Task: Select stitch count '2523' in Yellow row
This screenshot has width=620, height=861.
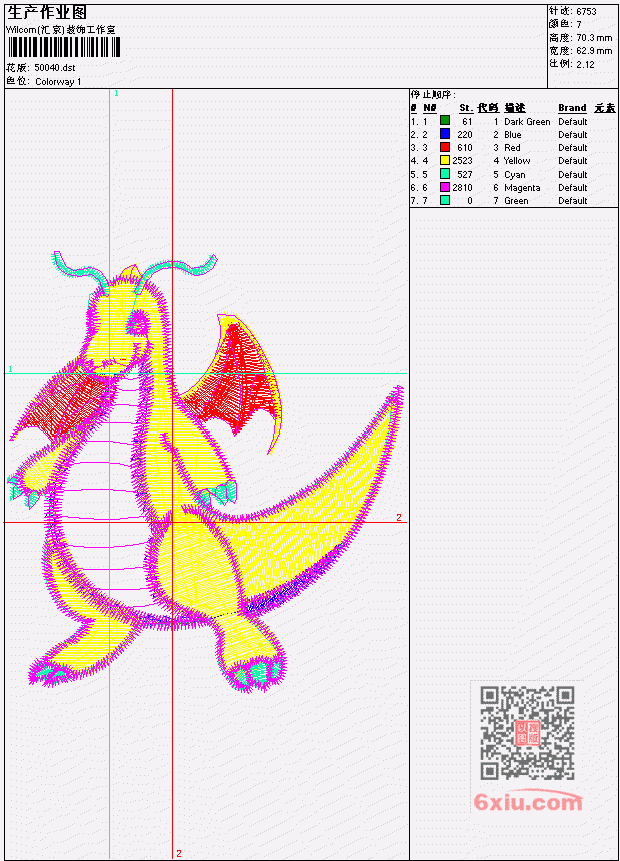Action: click(x=462, y=161)
